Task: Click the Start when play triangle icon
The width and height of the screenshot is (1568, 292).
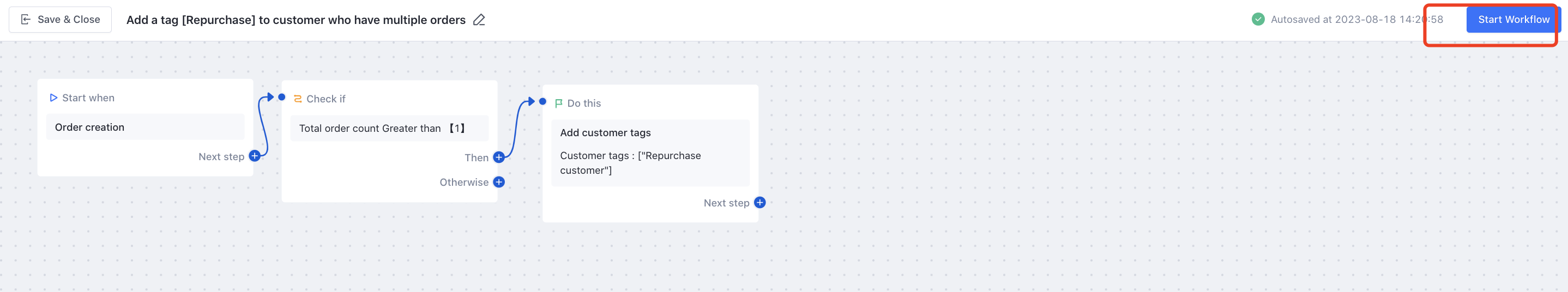Action: tap(53, 98)
